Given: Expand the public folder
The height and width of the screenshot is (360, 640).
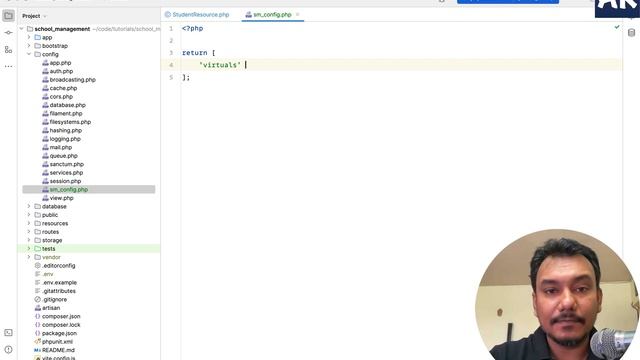Looking at the screenshot, I should pos(29,215).
